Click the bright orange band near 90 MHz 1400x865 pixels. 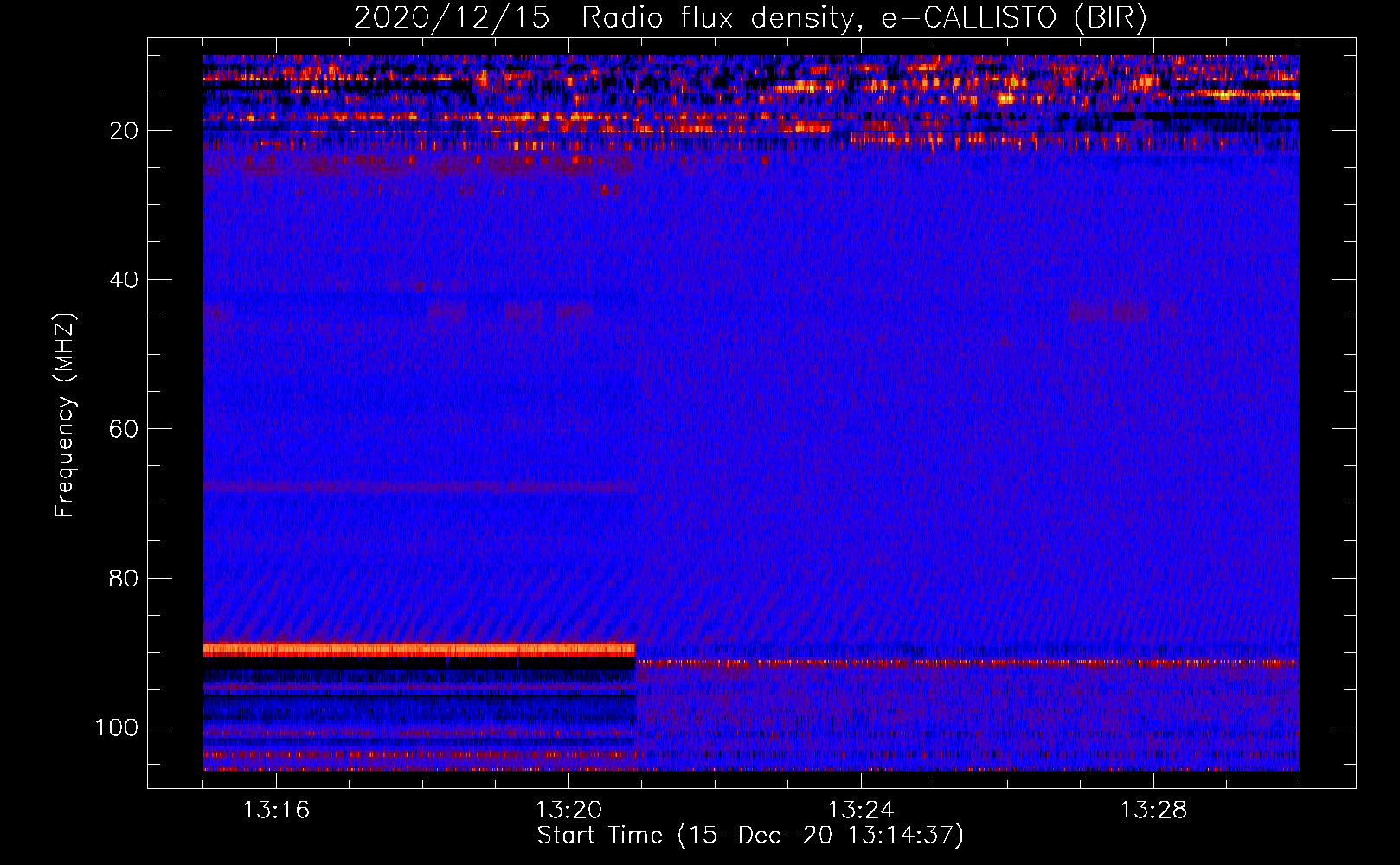tap(420, 650)
